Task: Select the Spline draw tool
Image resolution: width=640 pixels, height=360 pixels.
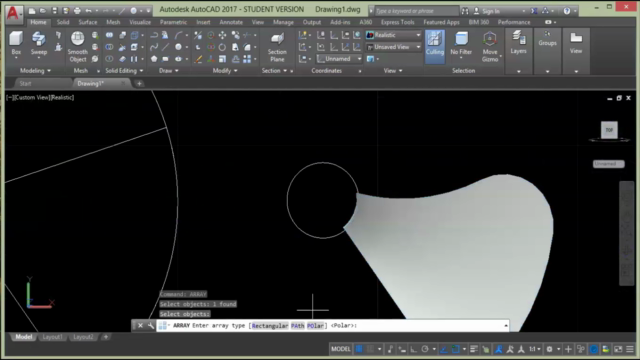Action: pyautogui.click(x=154, y=47)
